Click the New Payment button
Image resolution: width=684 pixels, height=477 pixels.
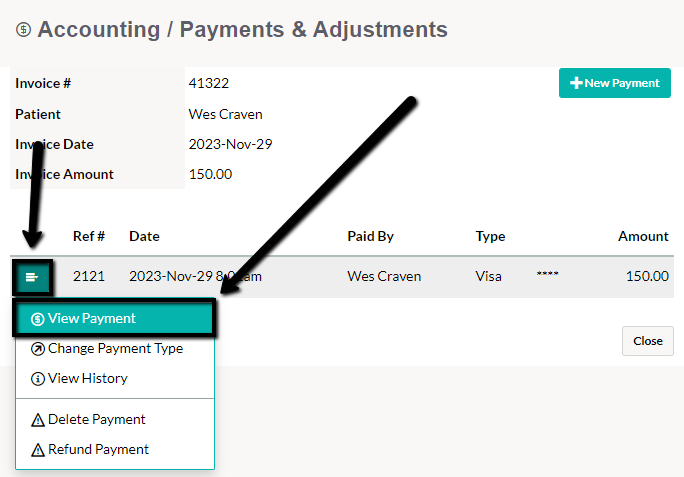click(x=615, y=83)
